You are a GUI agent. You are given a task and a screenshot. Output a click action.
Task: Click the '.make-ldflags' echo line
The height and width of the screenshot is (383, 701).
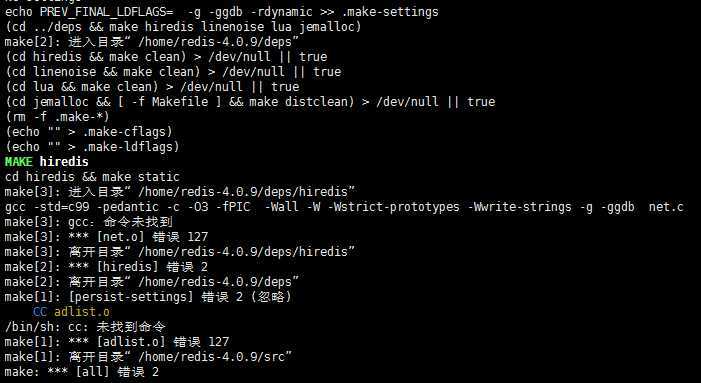click(x=92, y=147)
